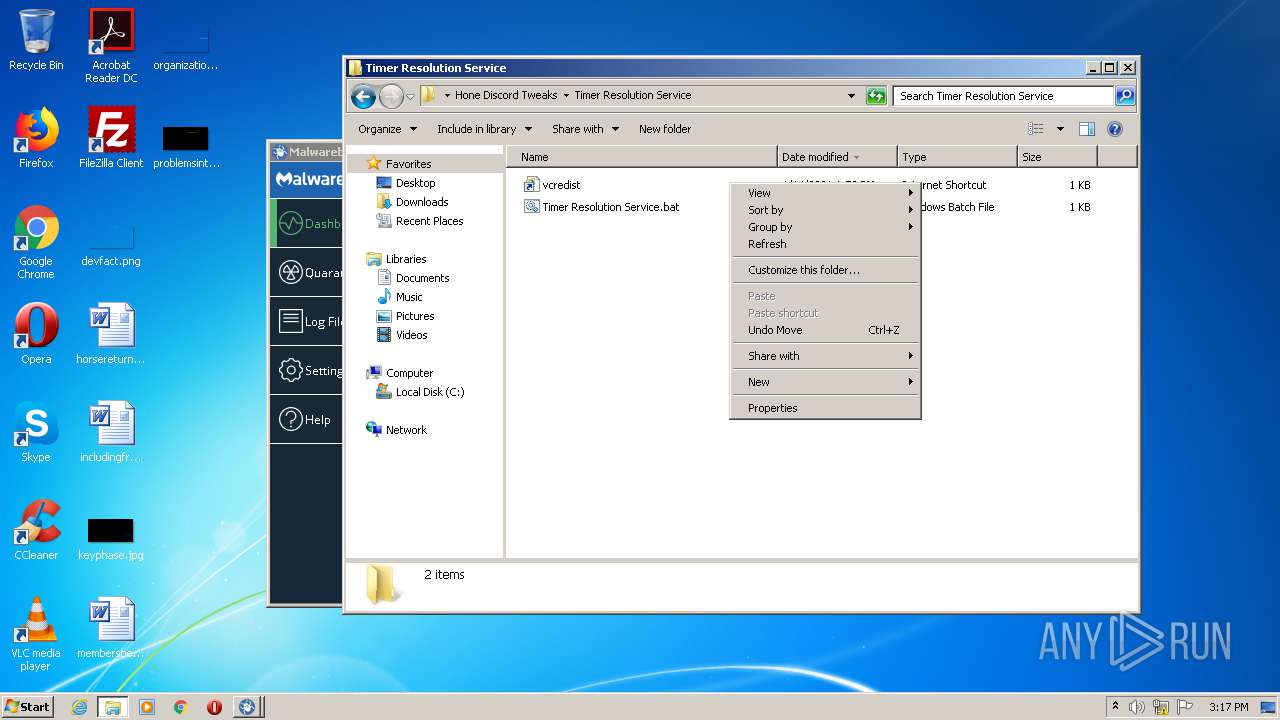Image resolution: width=1280 pixels, height=720 pixels.
Task: Refresh the Explorer address bar
Action: (876, 96)
